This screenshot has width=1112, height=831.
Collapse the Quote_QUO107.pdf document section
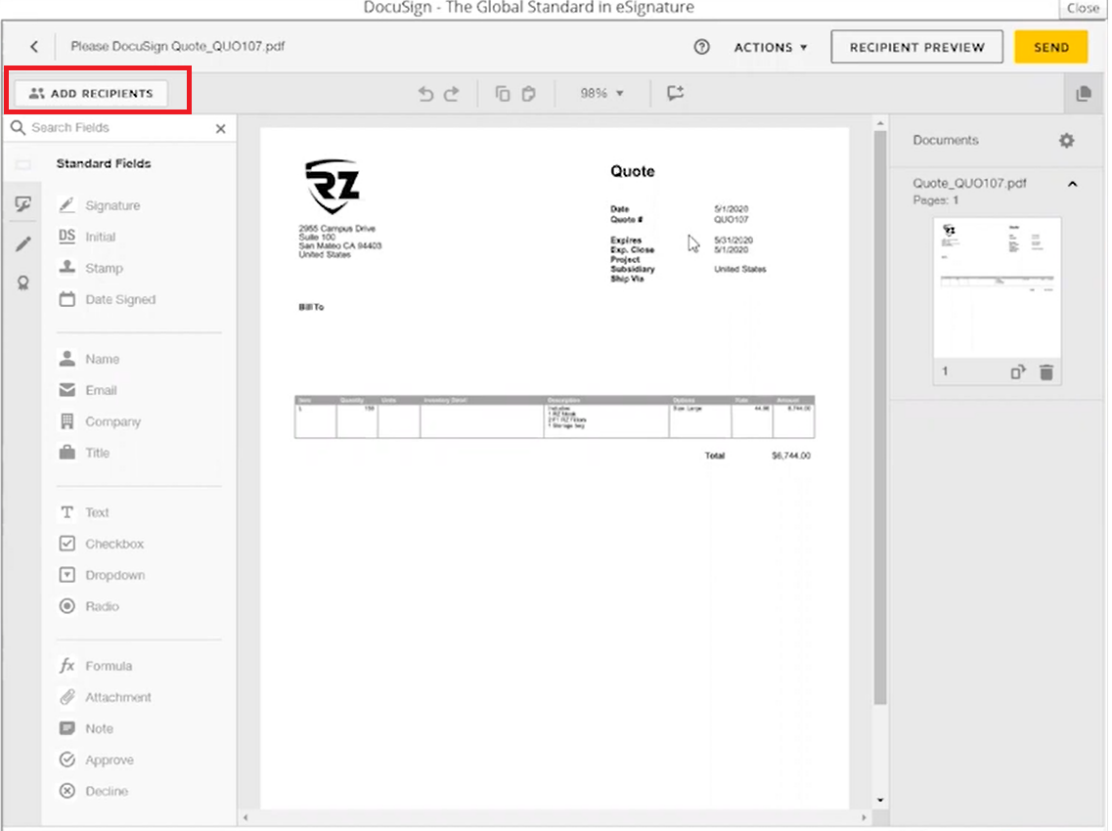pyautogui.click(x=1072, y=184)
